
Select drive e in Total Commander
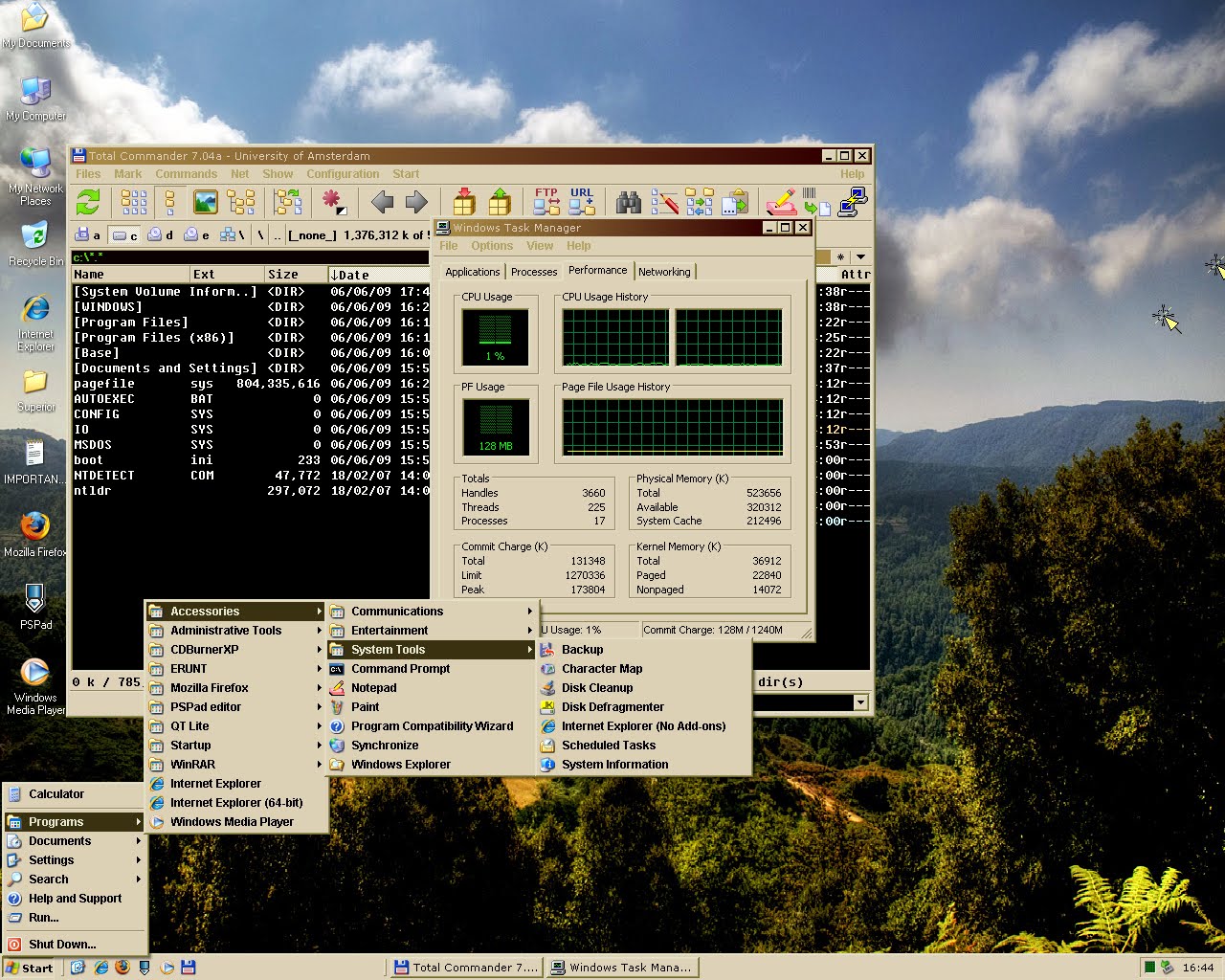[196, 234]
